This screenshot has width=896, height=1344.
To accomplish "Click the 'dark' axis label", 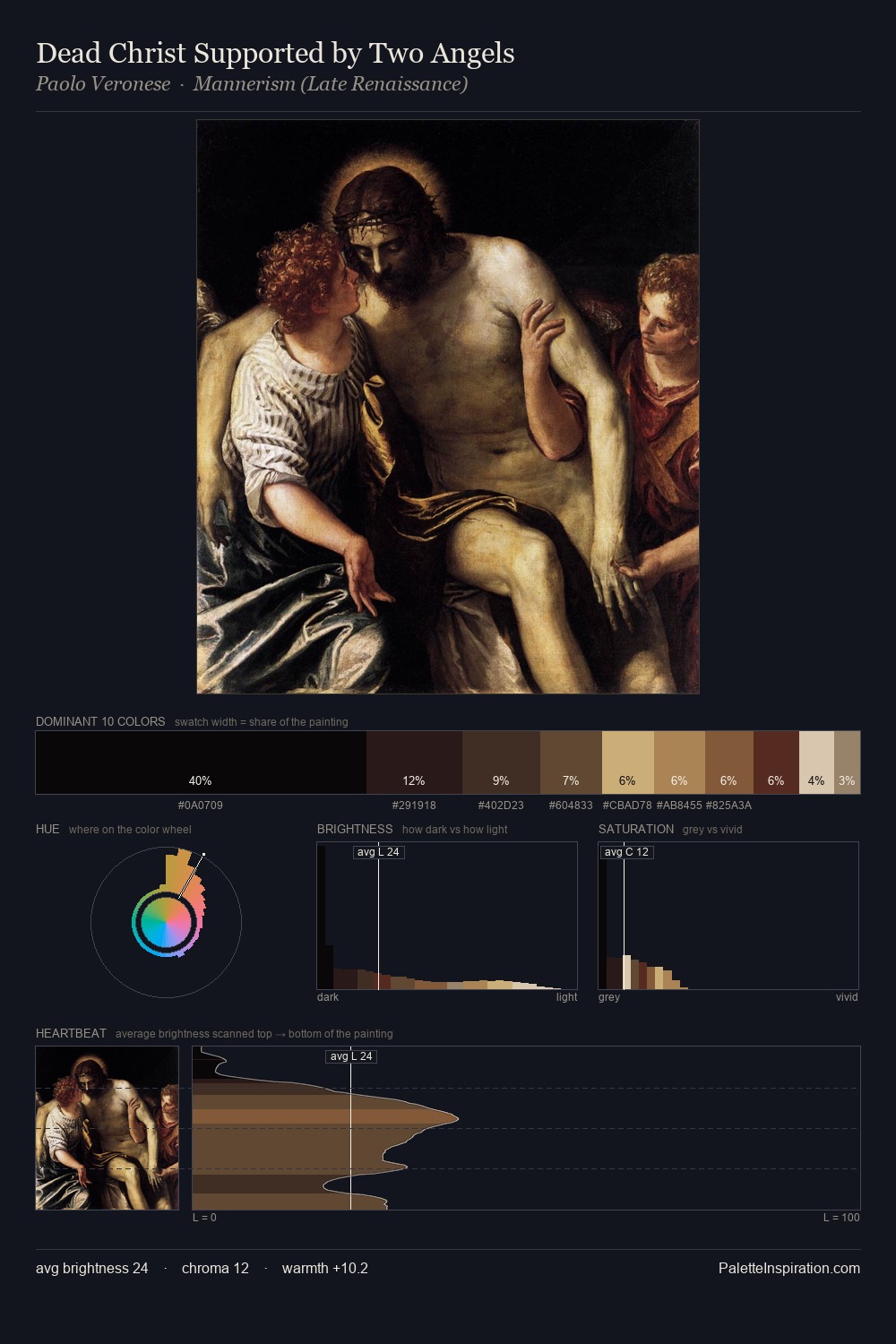I will pos(328,997).
